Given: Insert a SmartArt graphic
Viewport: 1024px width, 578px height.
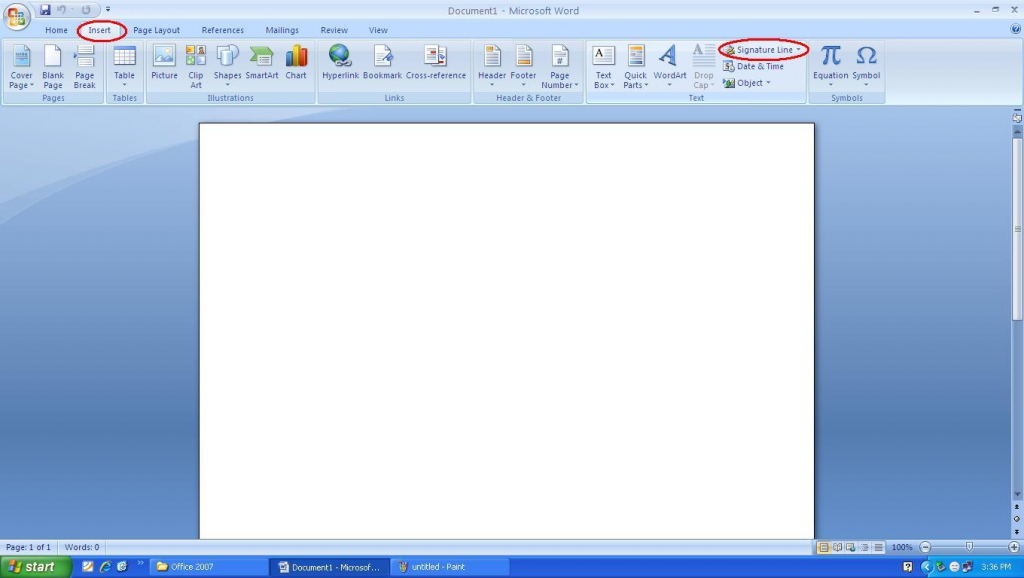Looking at the screenshot, I should (x=262, y=63).
